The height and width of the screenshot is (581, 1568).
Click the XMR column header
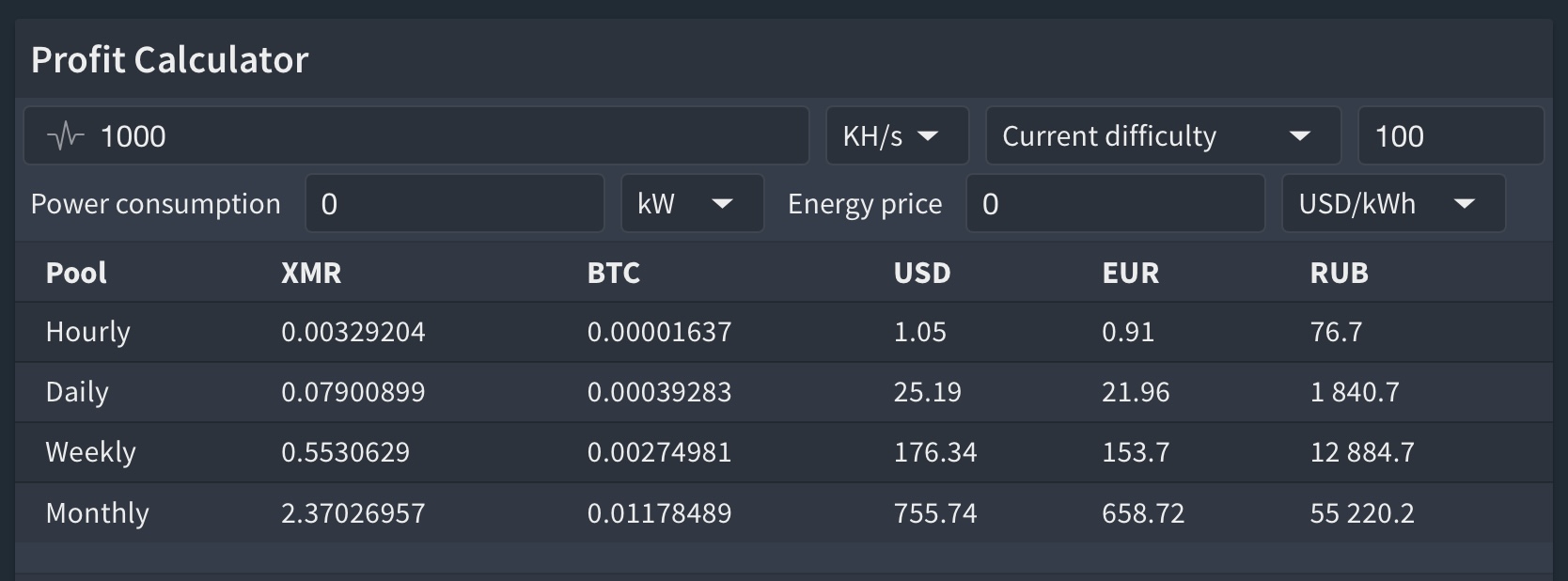[x=311, y=274]
